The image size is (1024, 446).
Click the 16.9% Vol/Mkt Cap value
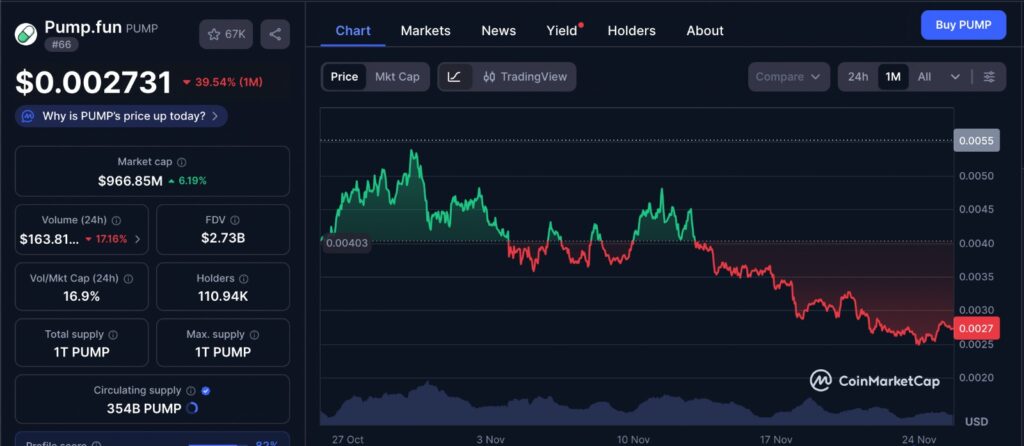(x=82, y=296)
